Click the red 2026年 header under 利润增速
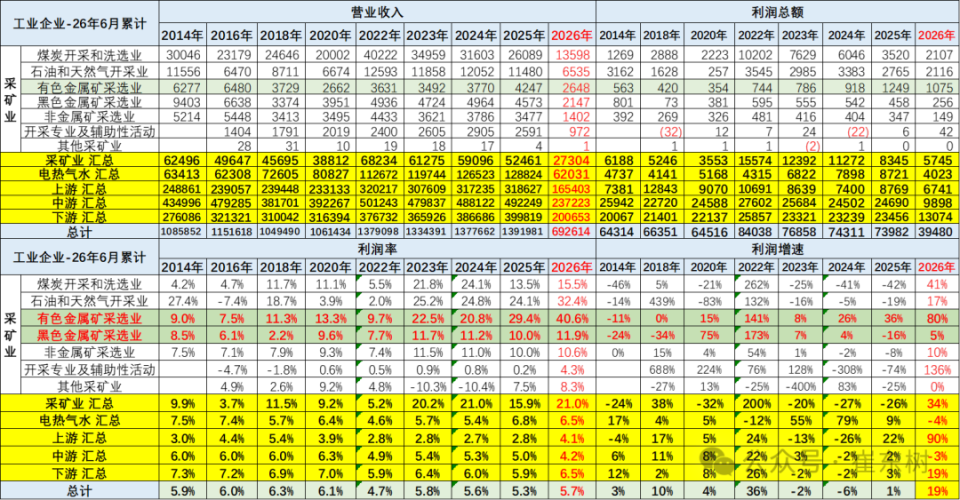 [x=937, y=267]
